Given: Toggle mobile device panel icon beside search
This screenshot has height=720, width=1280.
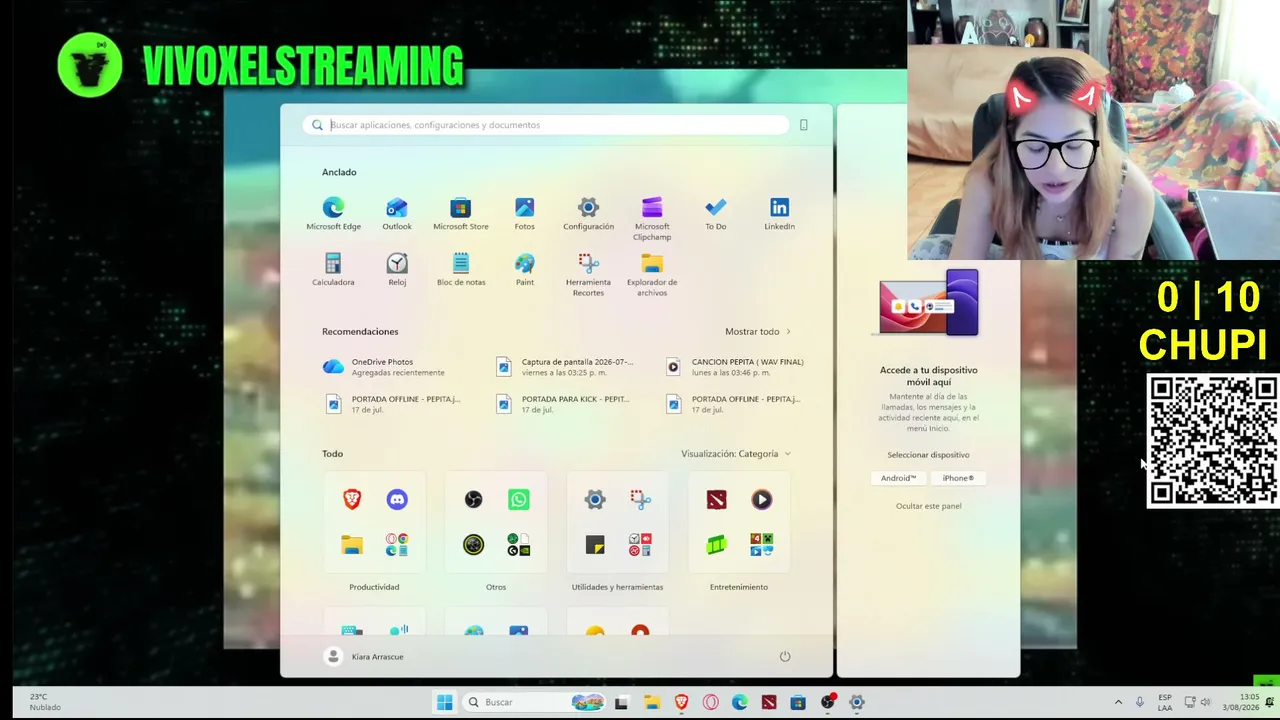Looking at the screenshot, I should click(x=803, y=125).
